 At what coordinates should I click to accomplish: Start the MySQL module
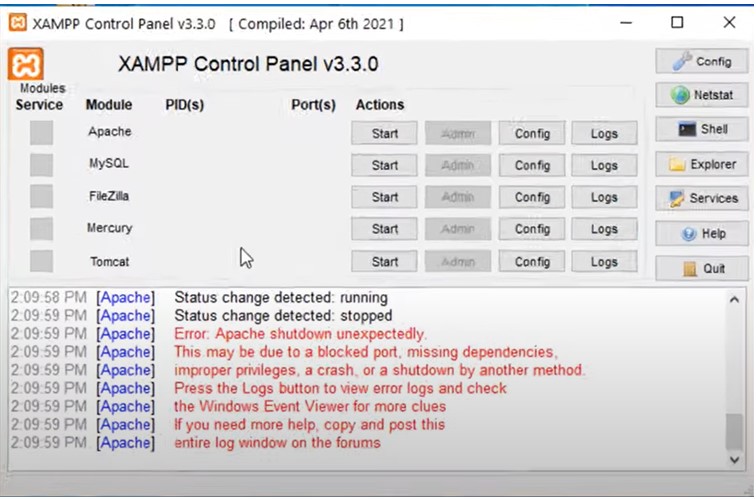pyautogui.click(x=384, y=165)
